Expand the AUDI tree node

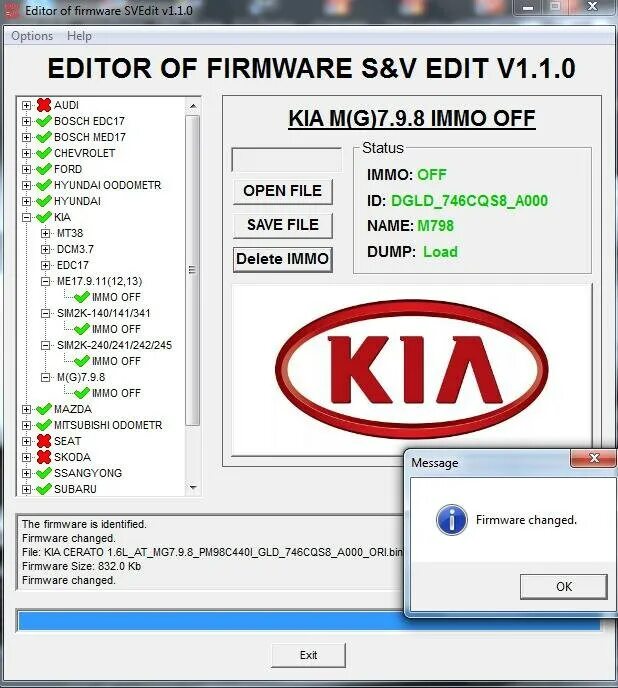[26, 105]
